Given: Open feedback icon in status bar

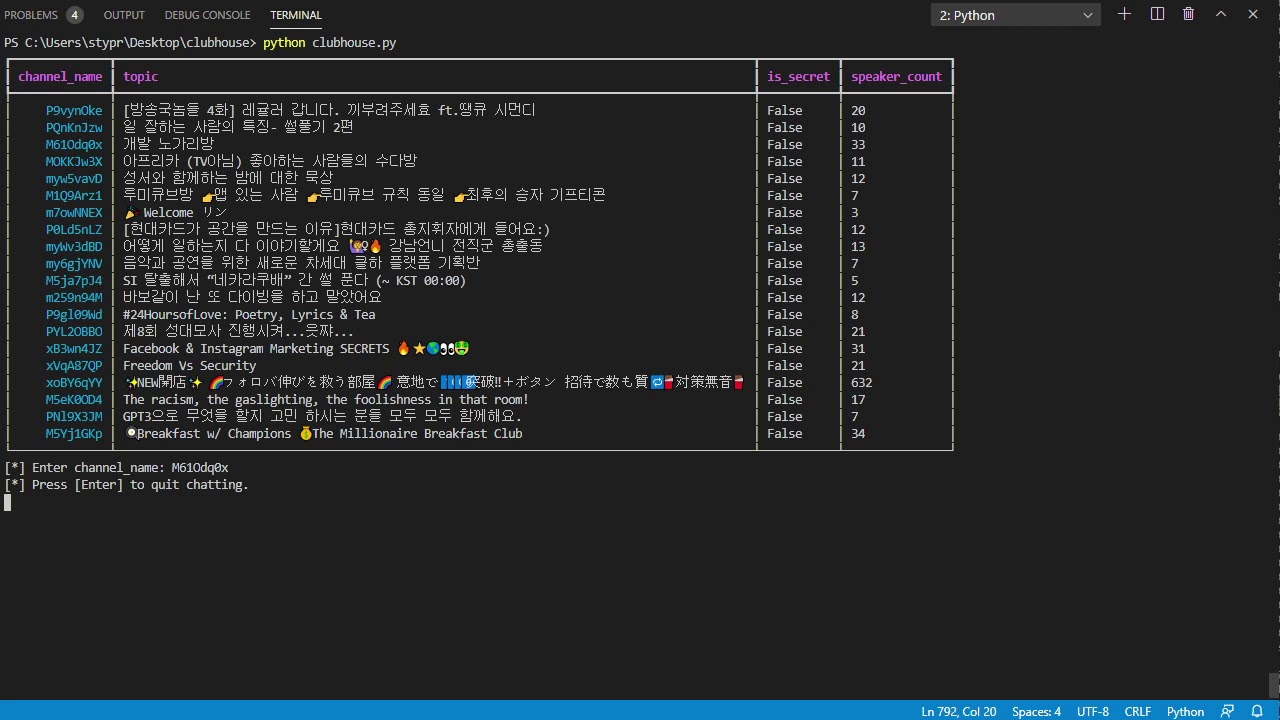Looking at the screenshot, I should 1227,711.
